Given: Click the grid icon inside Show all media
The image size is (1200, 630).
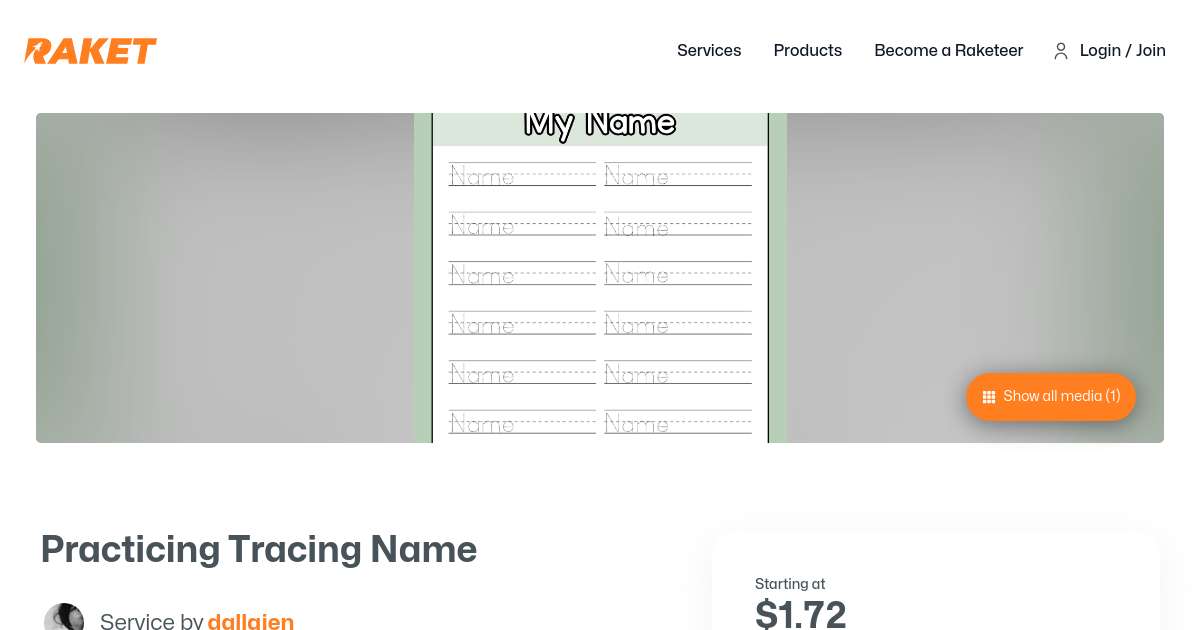Looking at the screenshot, I should pyautogui.click(x=989, y=396).
